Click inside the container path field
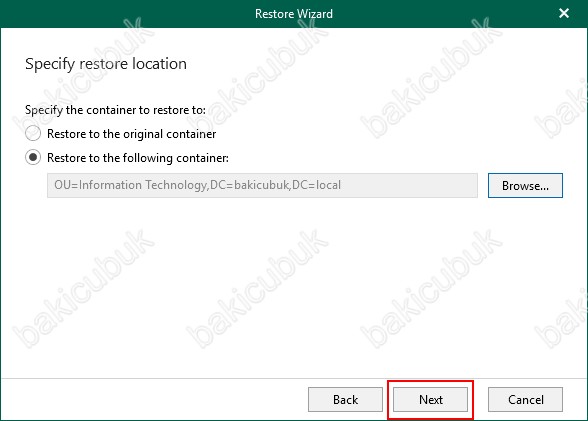The height and width of the screenshot is (421, 588). pos(262,185)
